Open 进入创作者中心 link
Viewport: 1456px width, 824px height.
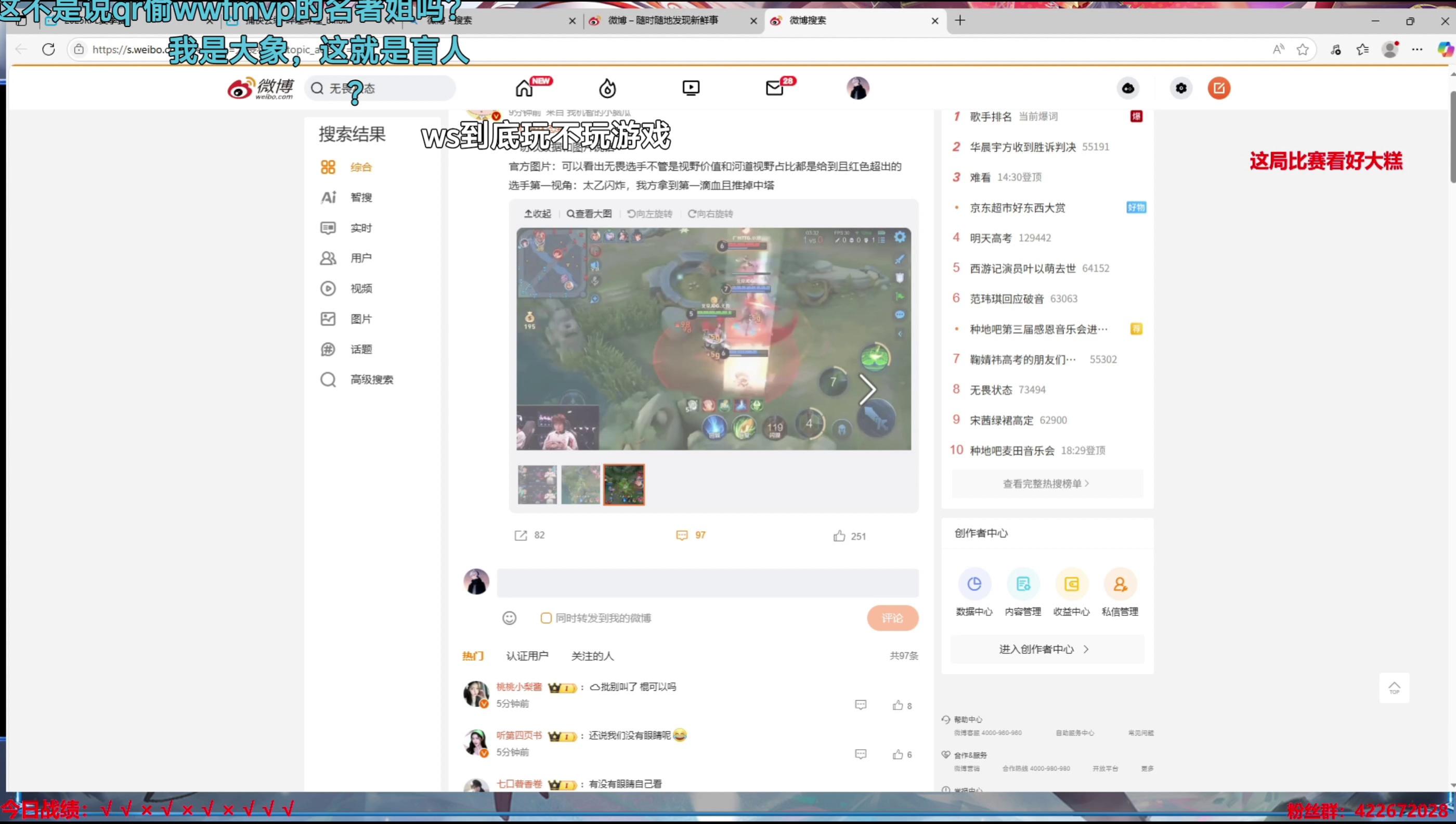(1046, 650)
